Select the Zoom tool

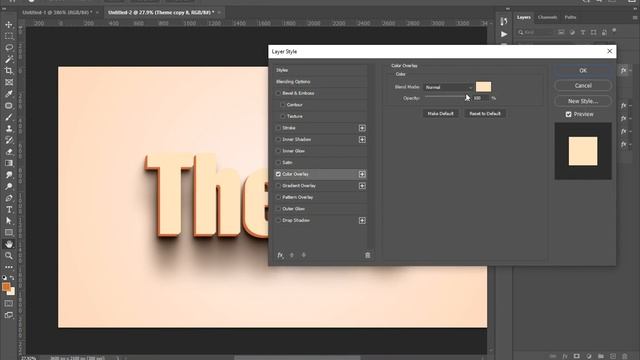coord(9,256)
